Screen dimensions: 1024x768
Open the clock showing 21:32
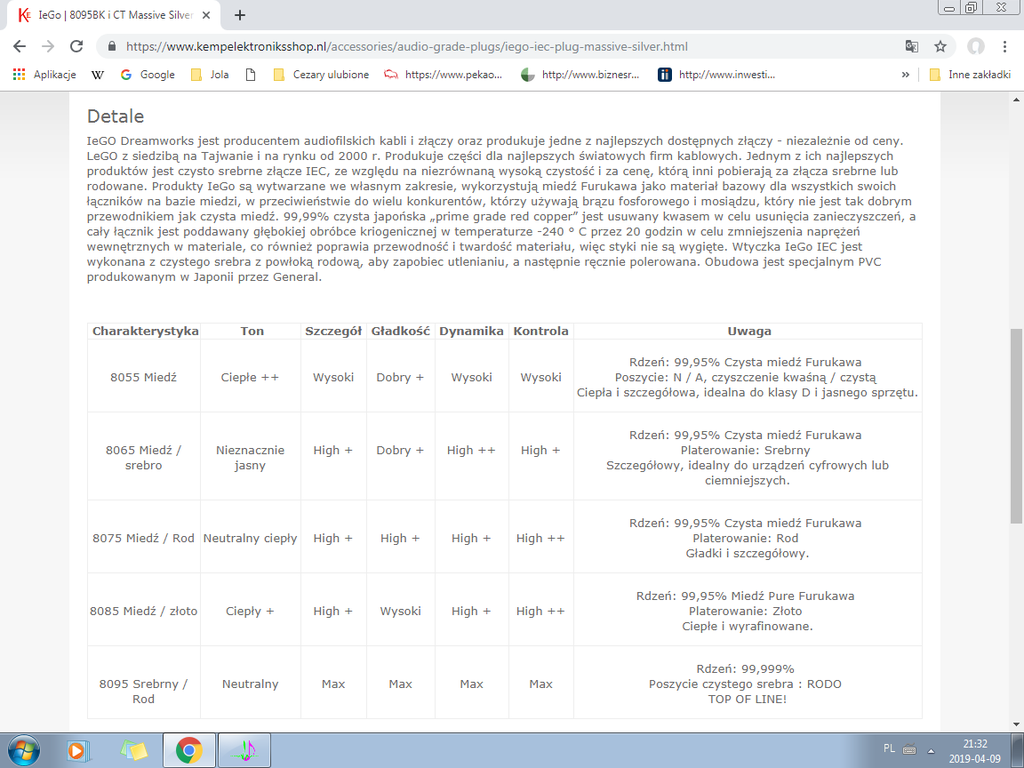coord(975,750)
